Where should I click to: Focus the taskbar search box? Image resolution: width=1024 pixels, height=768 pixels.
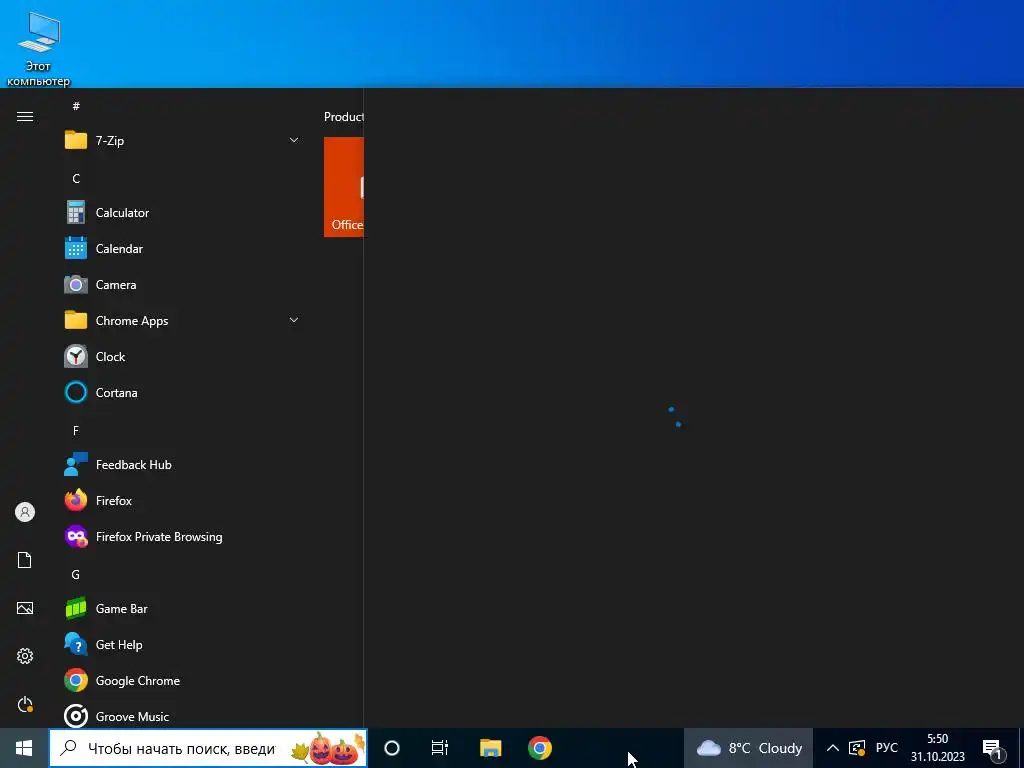point(208,748)
